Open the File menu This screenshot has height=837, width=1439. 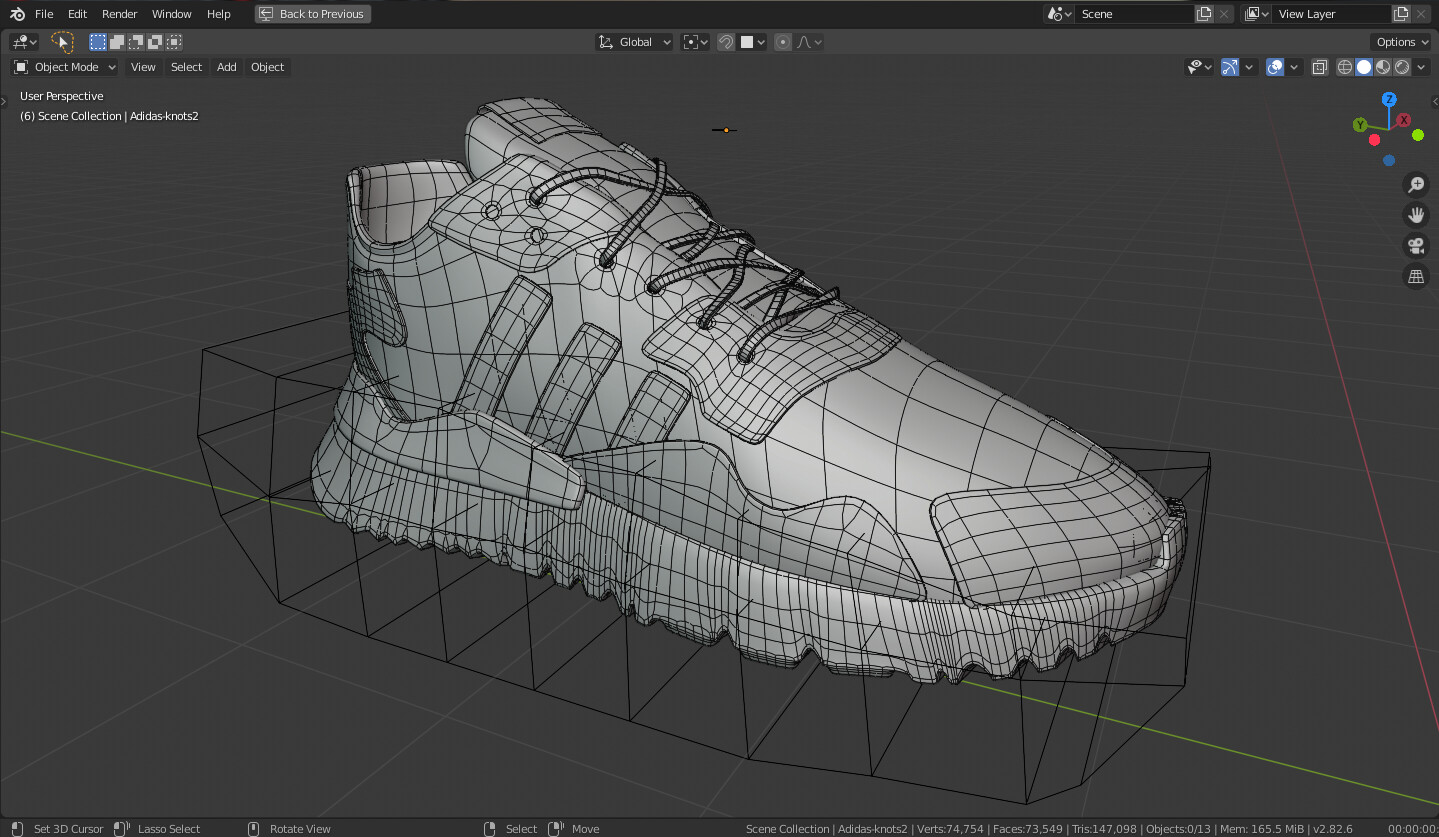click(44, 14)
